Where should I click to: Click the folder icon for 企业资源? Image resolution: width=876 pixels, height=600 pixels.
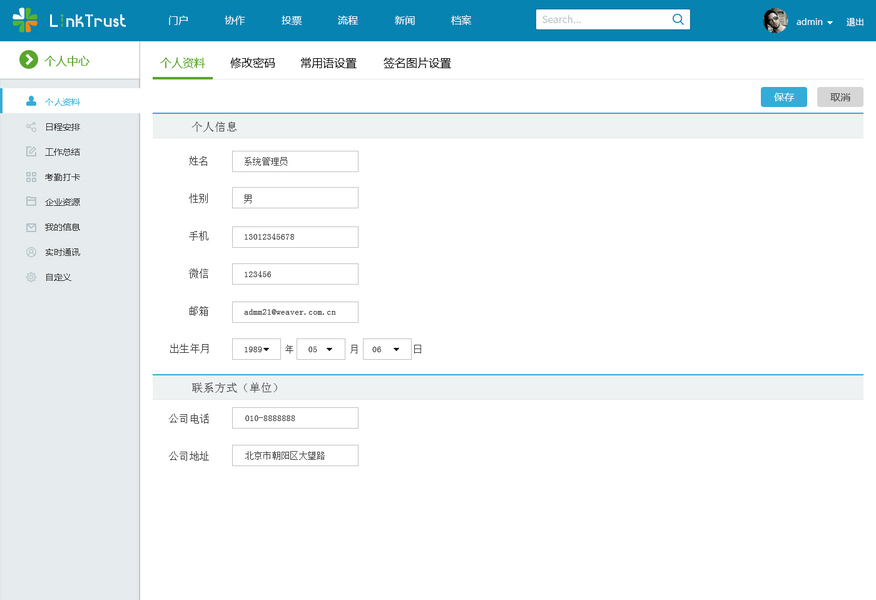(x=31, y=201)
